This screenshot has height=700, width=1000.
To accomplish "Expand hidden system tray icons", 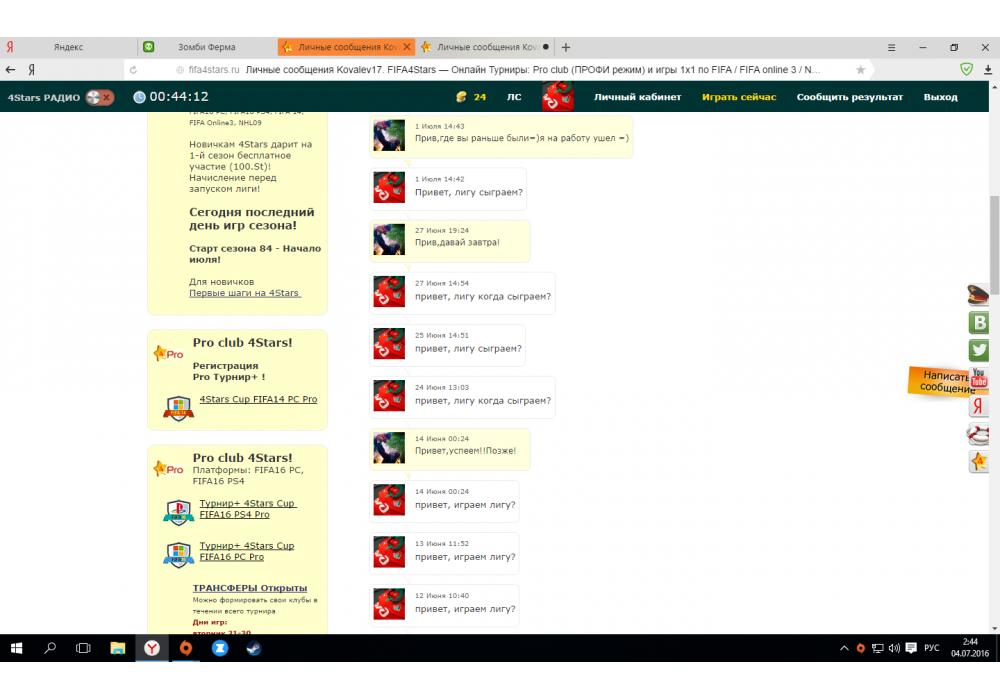I will tap(845, 648).
